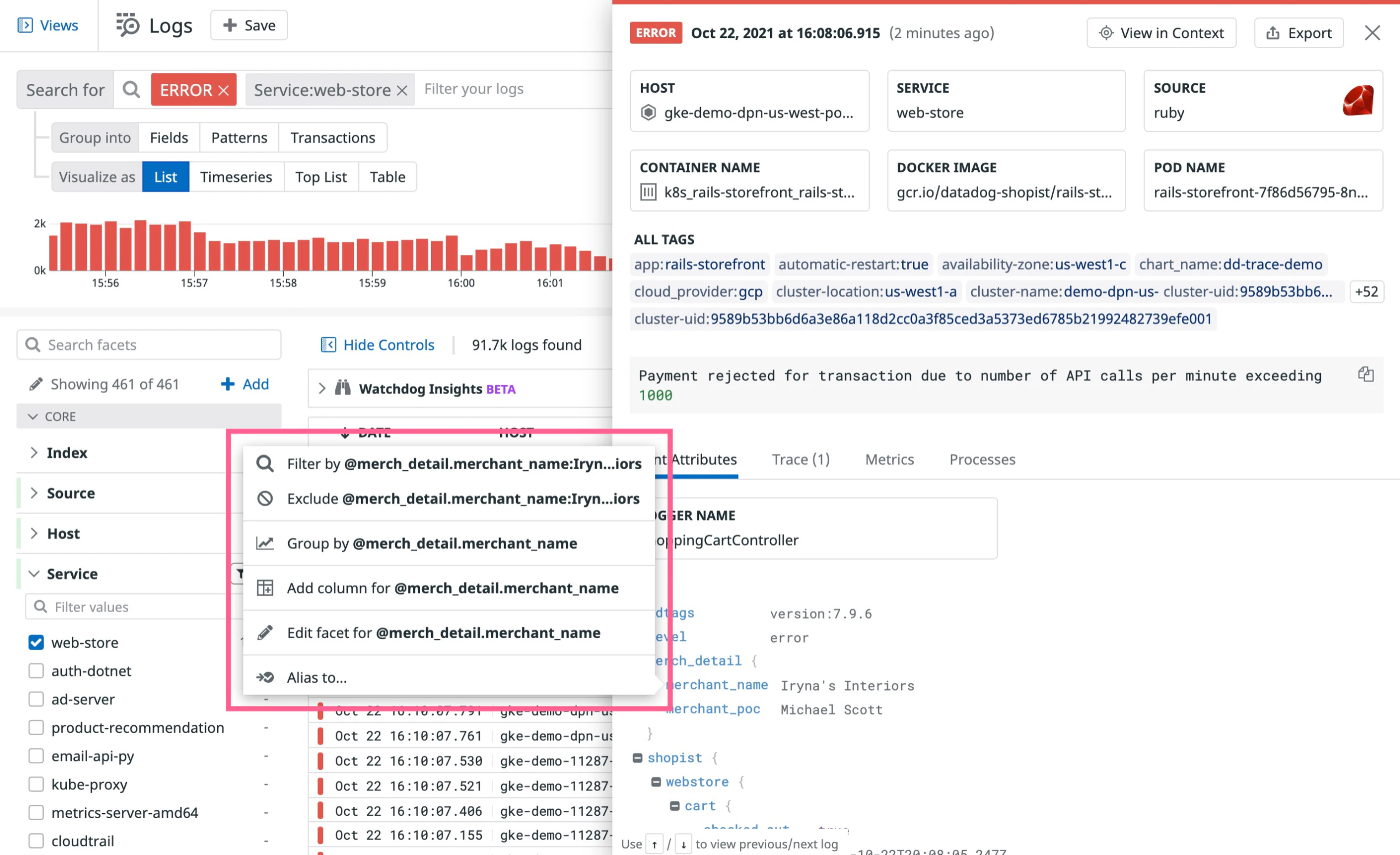Collapse the webstore JSON node
This screenshot has width=1400, height=855.
click(x=656, y=782)
